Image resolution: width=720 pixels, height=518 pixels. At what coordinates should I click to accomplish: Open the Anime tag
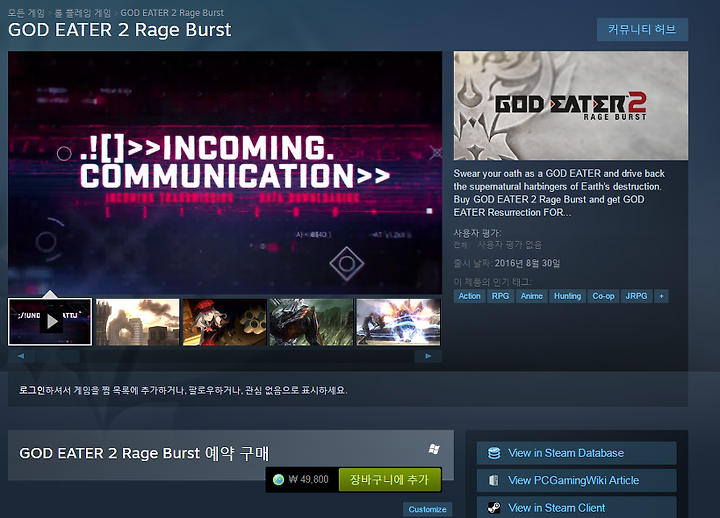point(531,296)
